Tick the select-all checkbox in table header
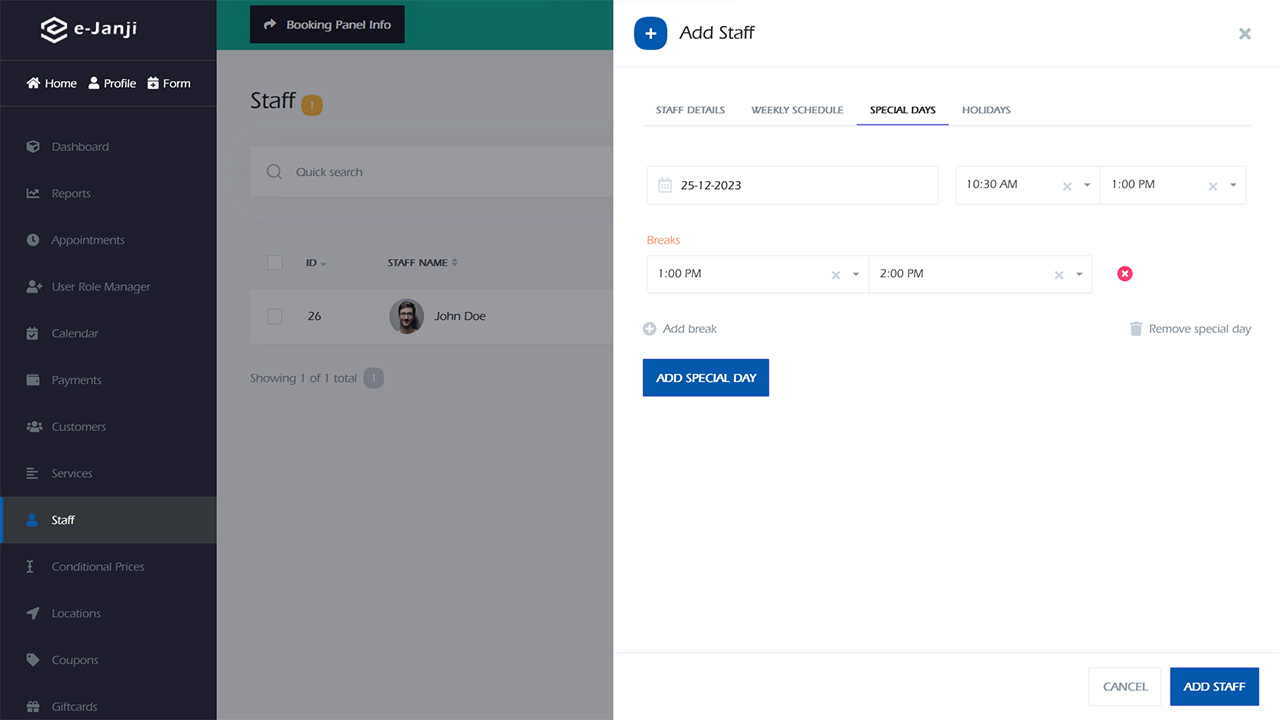Image resolution: width=1280 pixels, height=720 pixels. pyautogui.click(x=275, y=263)
